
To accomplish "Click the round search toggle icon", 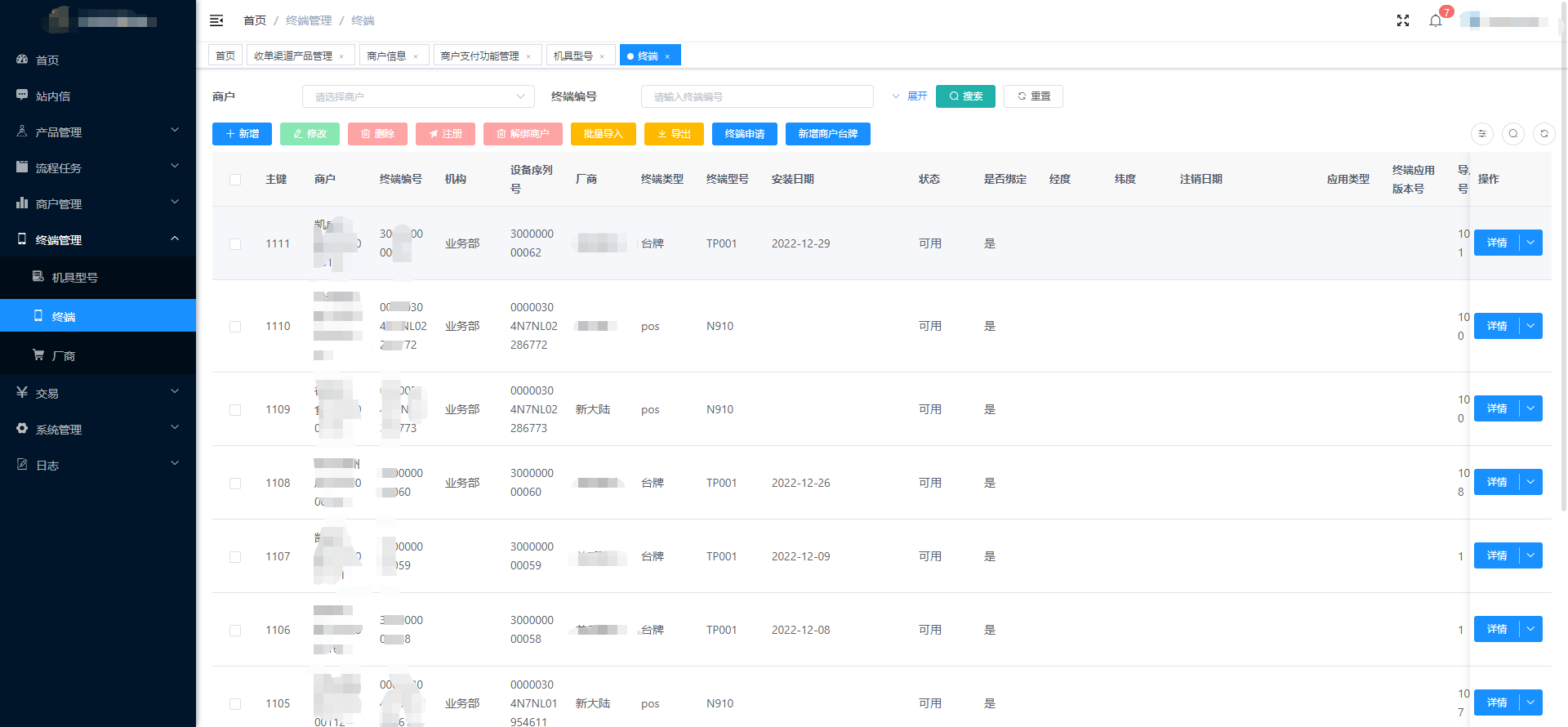I will coord(1513,134).
